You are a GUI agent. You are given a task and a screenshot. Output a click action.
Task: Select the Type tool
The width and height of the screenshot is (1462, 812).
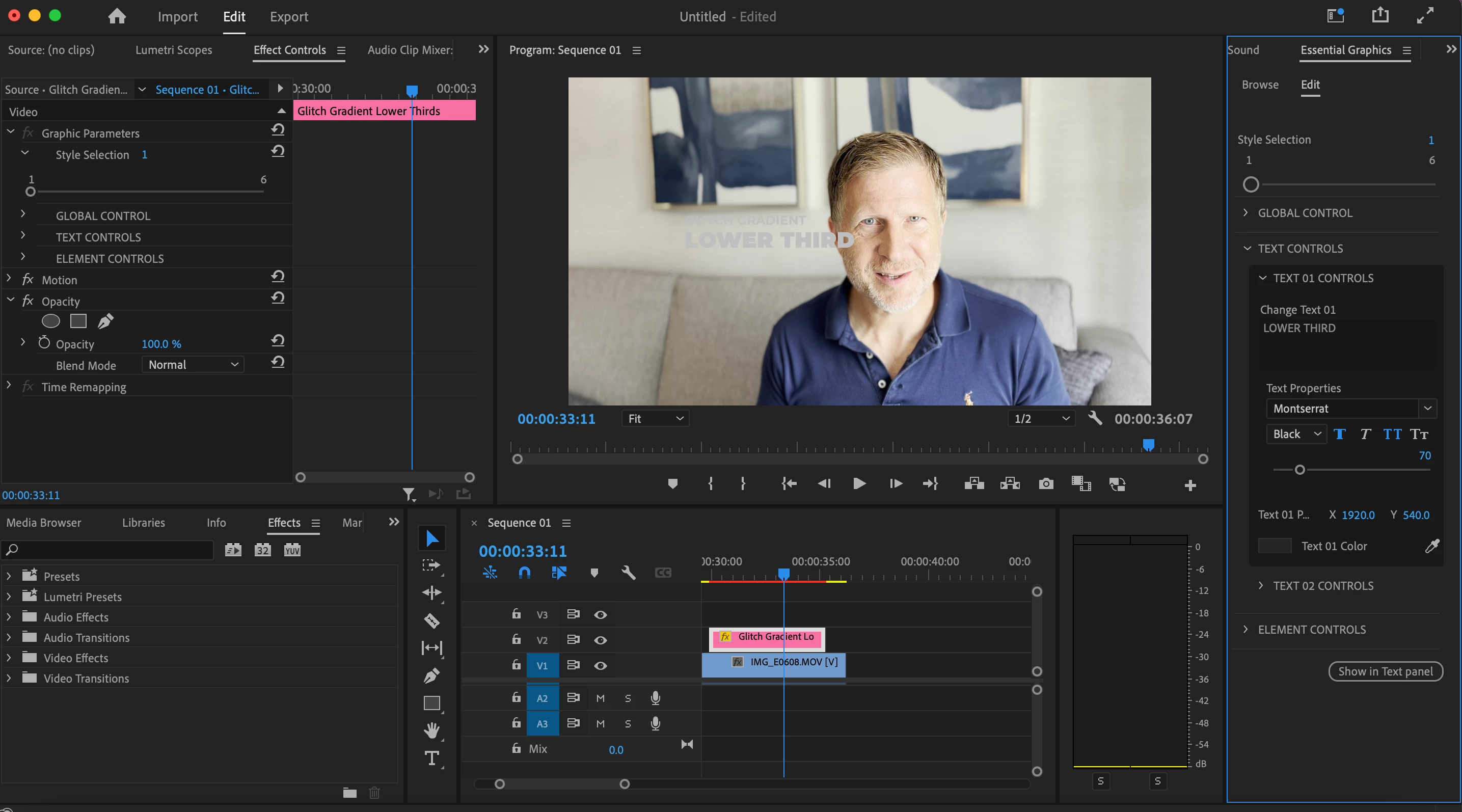pos(431,758)
